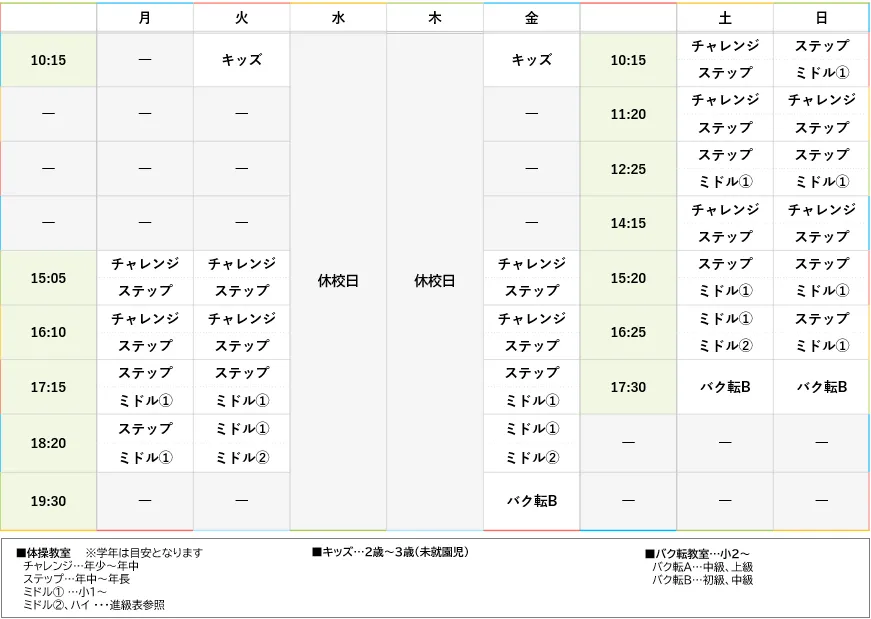Screen dimensions: 871x619
Task: Select the バク転B class on Sunday 17:30
Action: tap(820, 387)
